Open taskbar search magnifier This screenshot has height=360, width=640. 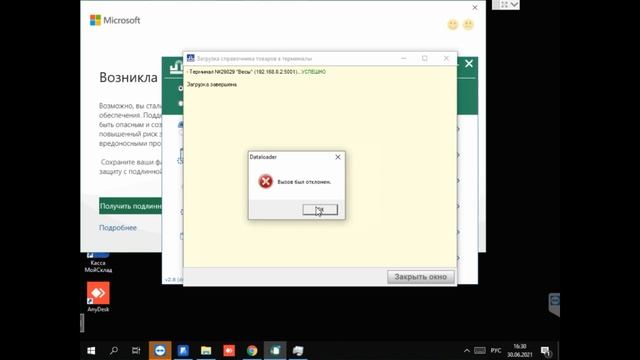114,351
